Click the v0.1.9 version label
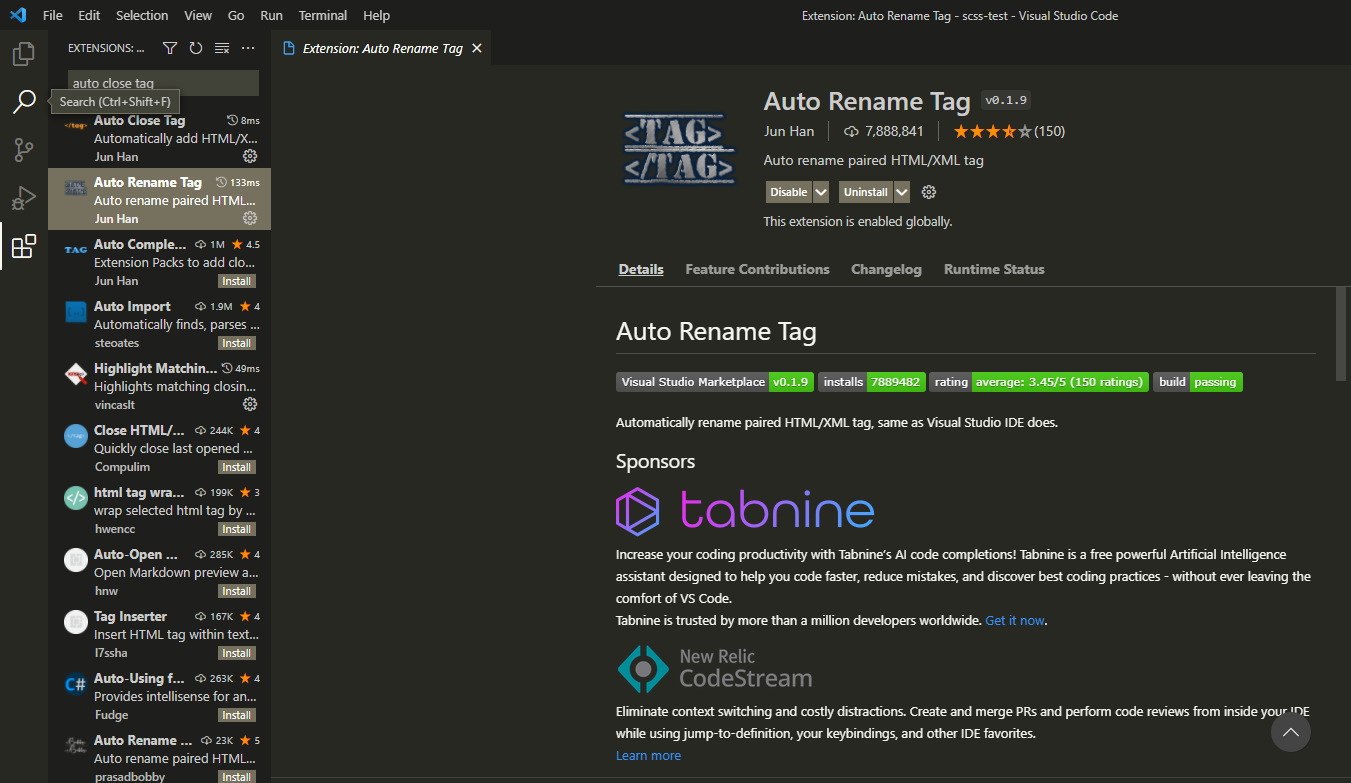Viewport: 1351px width, 783px height. tap(1006, 100)
